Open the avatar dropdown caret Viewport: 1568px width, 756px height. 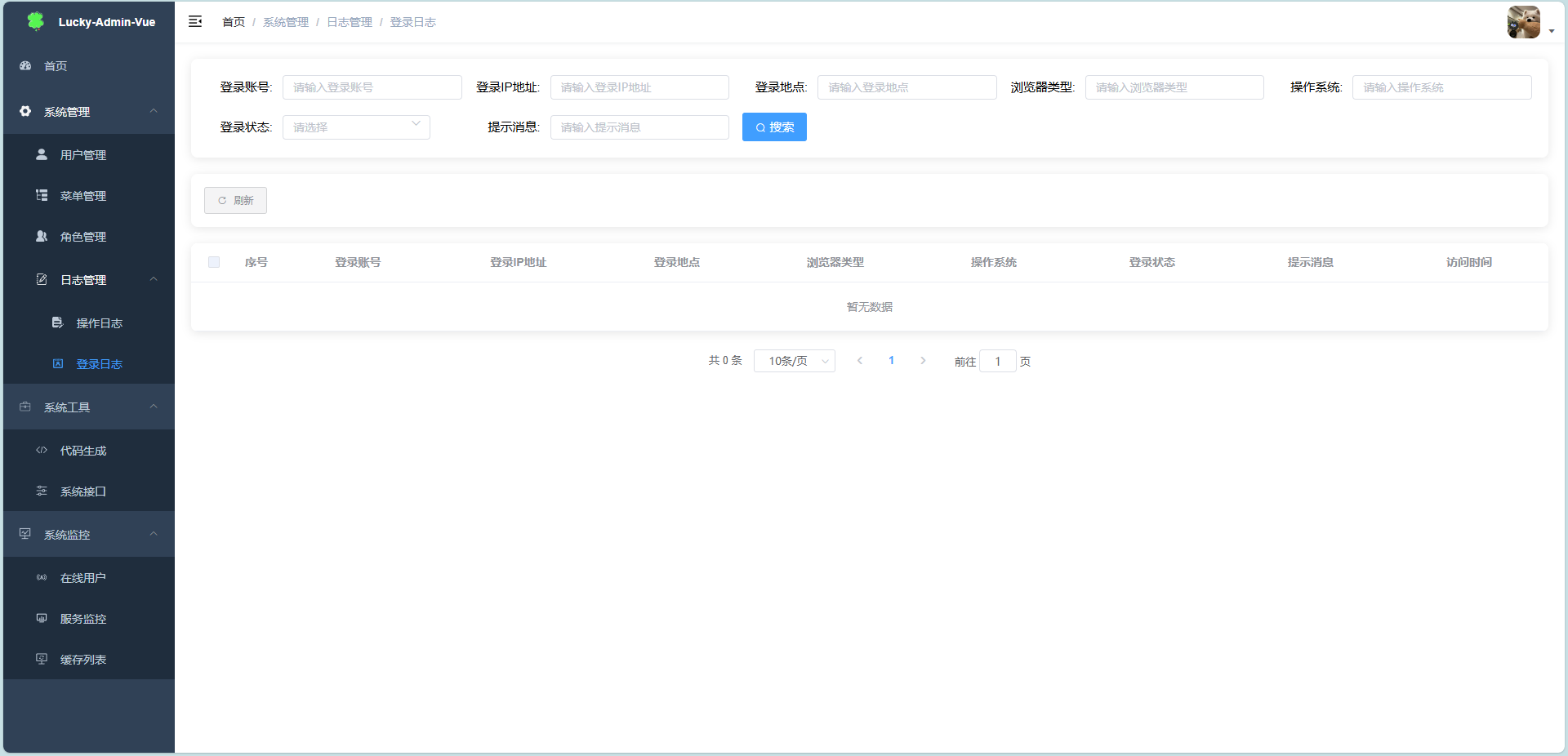(1551, 31)
